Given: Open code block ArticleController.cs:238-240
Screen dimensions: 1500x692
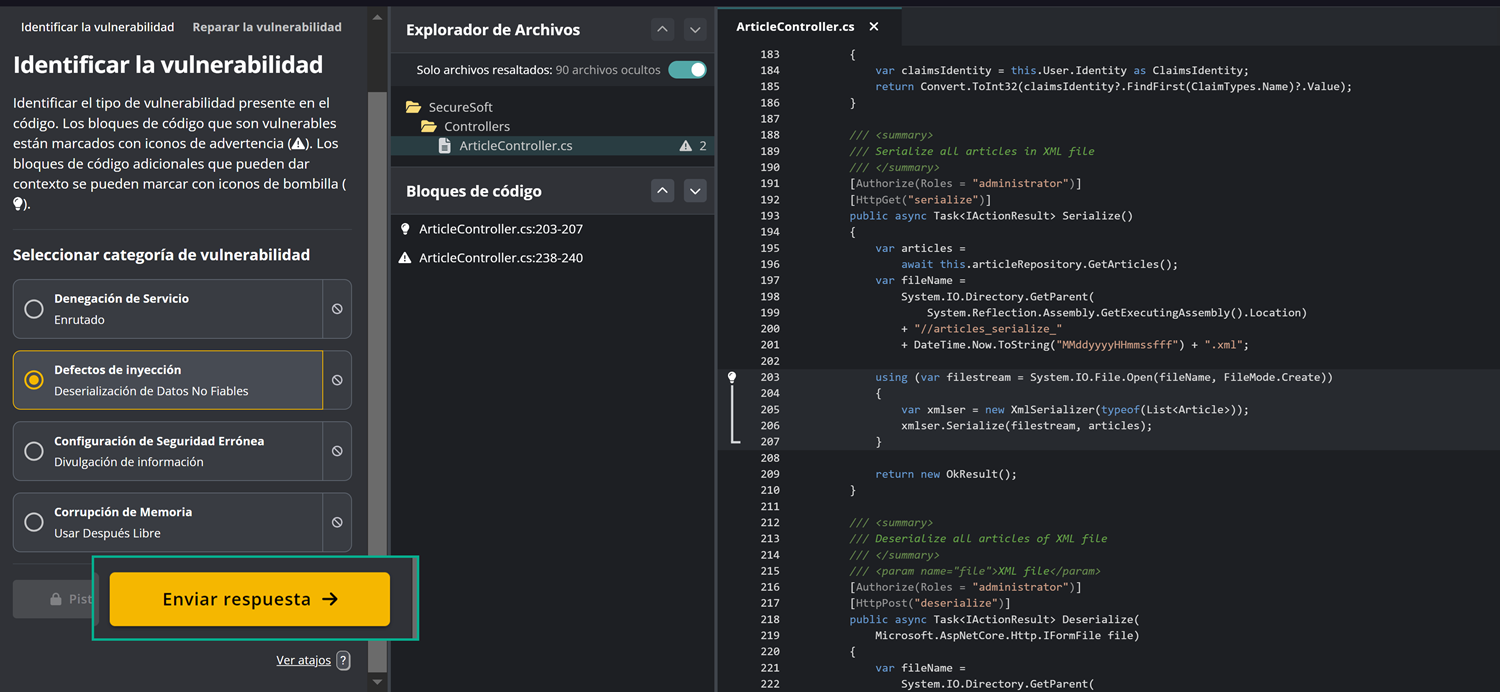Looking at the screenshot, I should (500, 258).
